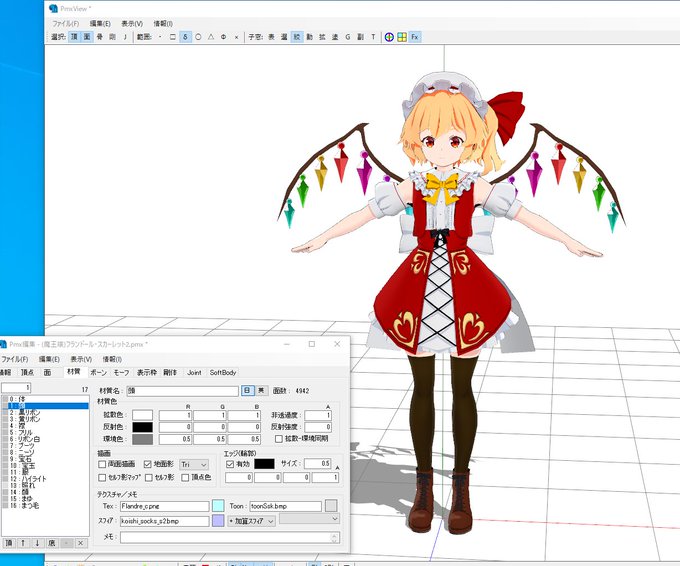The width and height of the screenshot is (680, 566).
Task: Move material up with ↑ button
Action: click(x=23, y=543)
